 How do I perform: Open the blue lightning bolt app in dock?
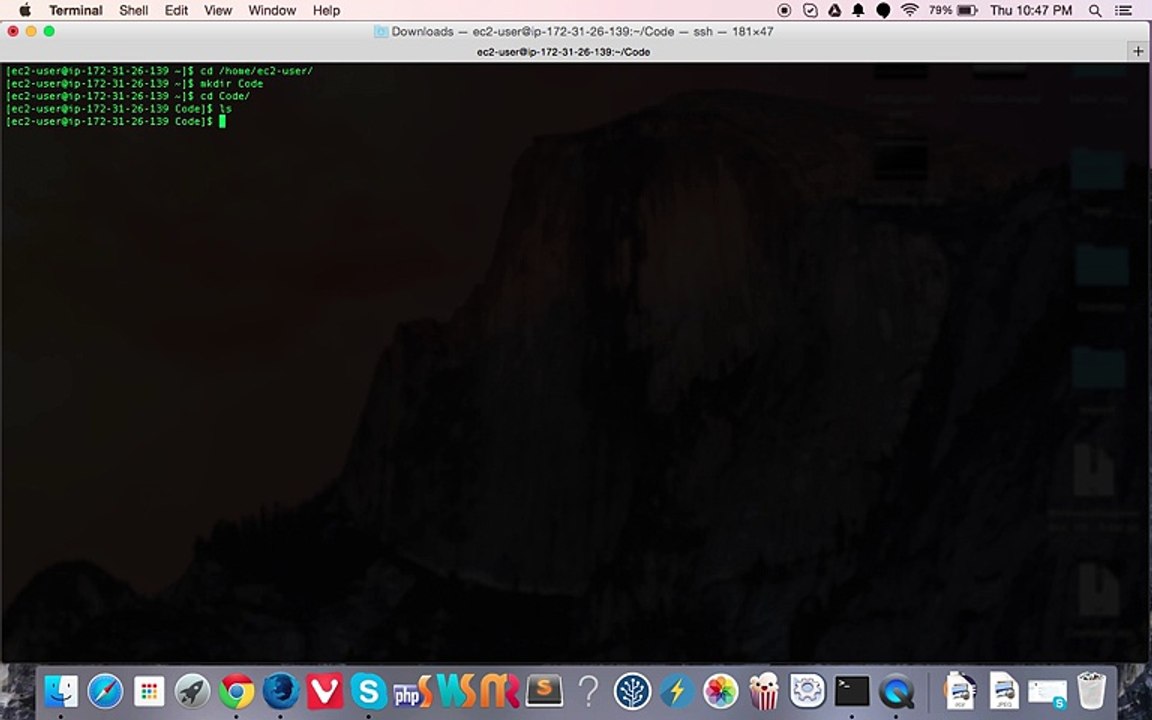coord(677,691)
